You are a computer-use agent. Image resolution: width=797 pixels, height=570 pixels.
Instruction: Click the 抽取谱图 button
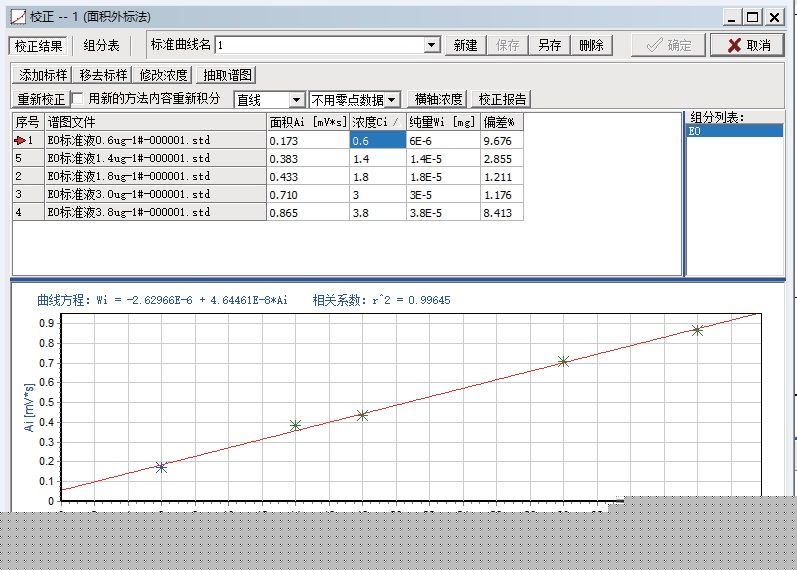(x=227, y=75)
